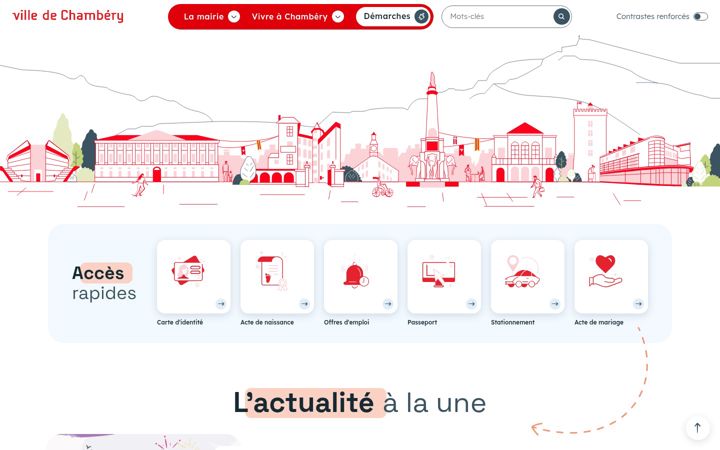720x450 pixels.
Task: Open the ville de Chambéry homepage logo
Action: [x=68, y=16]
